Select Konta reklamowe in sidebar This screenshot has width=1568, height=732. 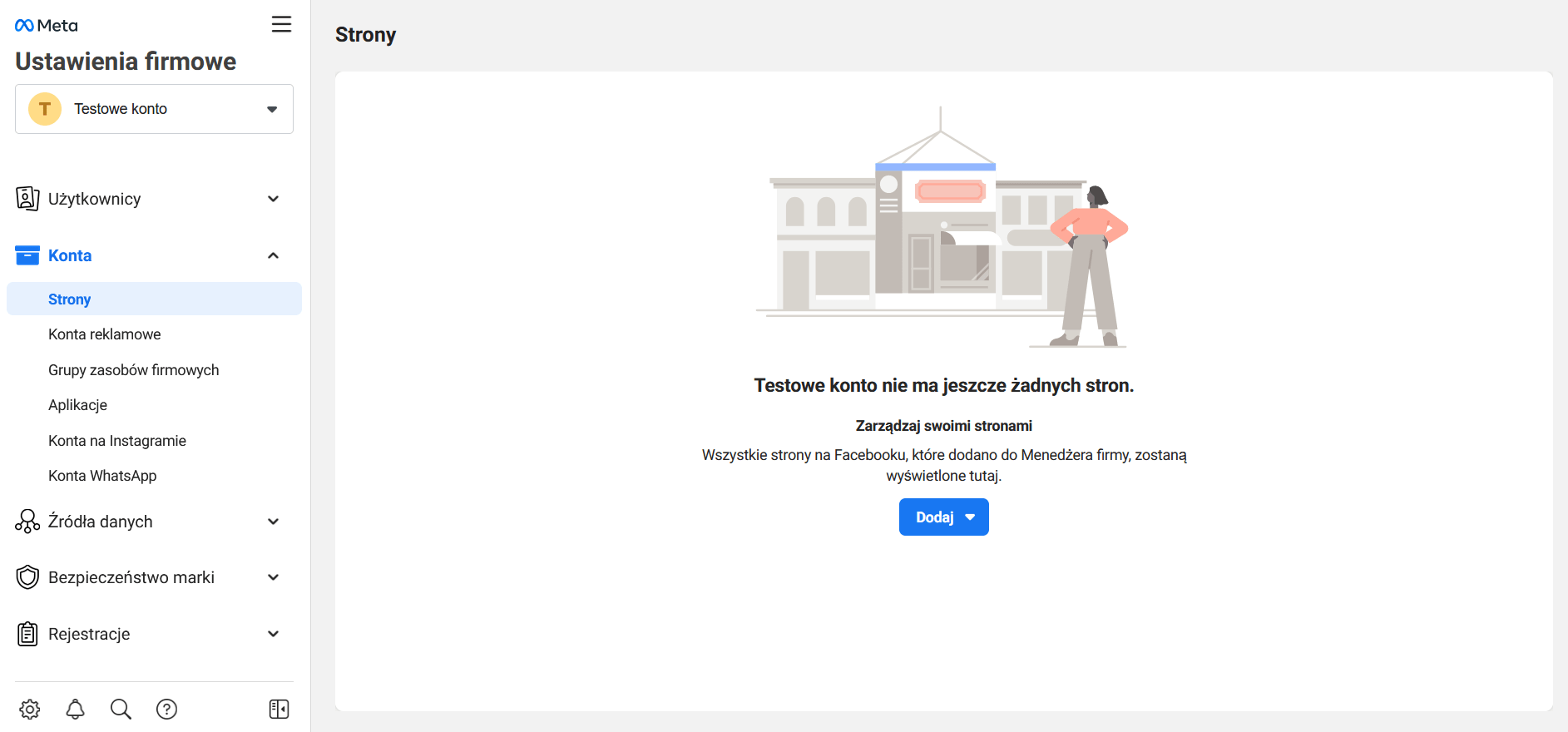coord(105,334)
